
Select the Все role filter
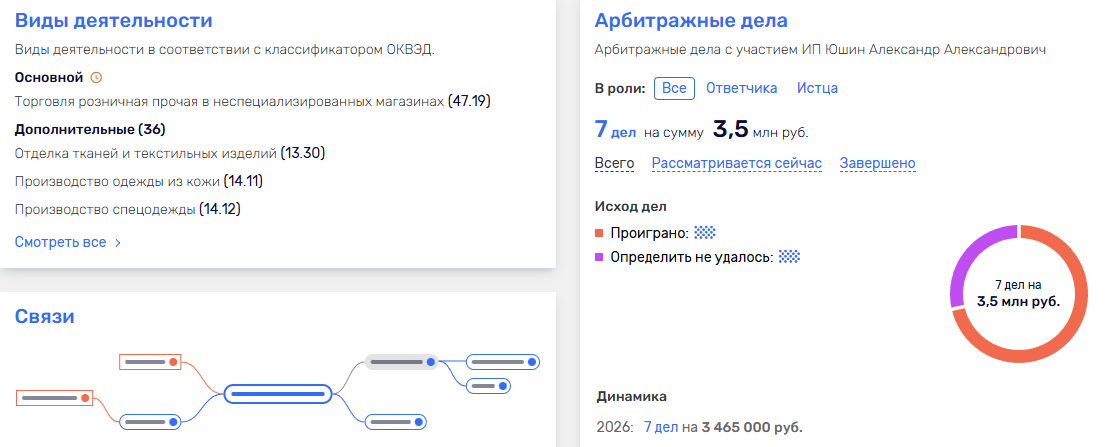674,88
